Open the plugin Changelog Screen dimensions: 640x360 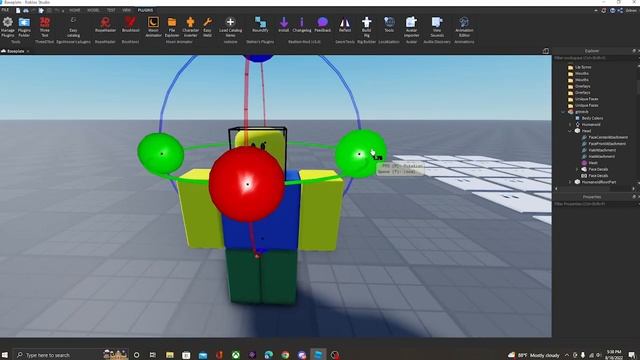[x=302, y=25]
